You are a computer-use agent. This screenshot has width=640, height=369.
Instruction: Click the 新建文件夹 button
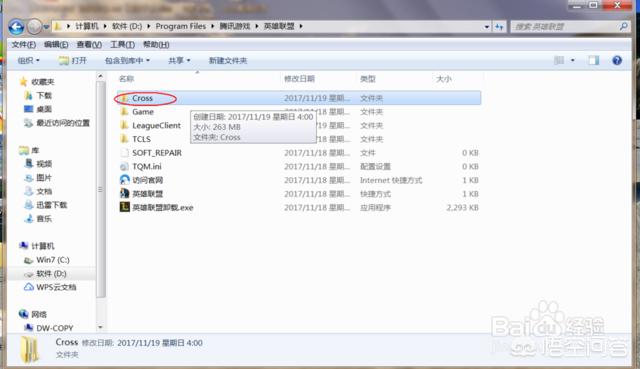click(228, 60)
